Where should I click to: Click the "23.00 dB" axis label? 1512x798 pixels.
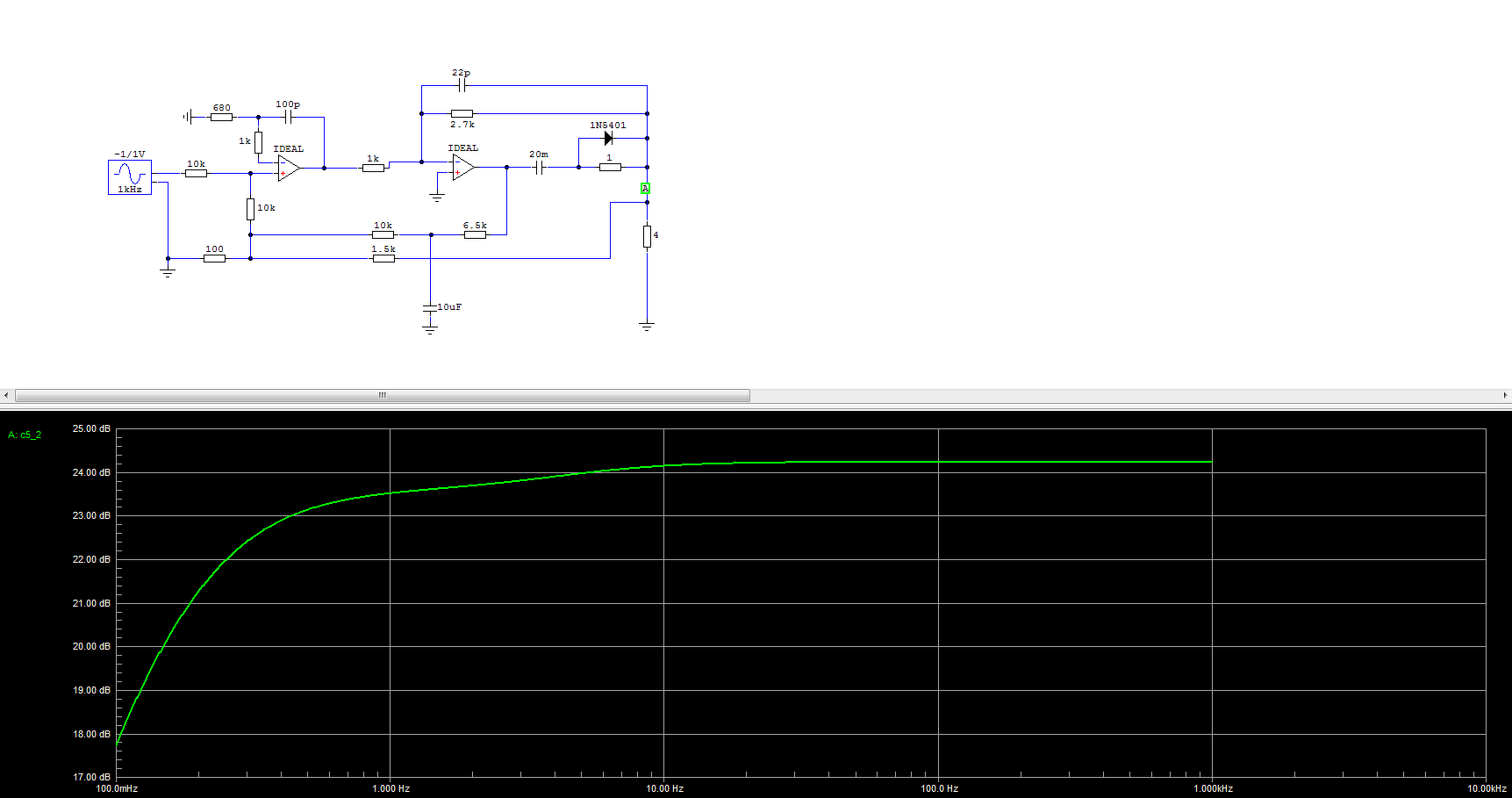coord(91,515)
